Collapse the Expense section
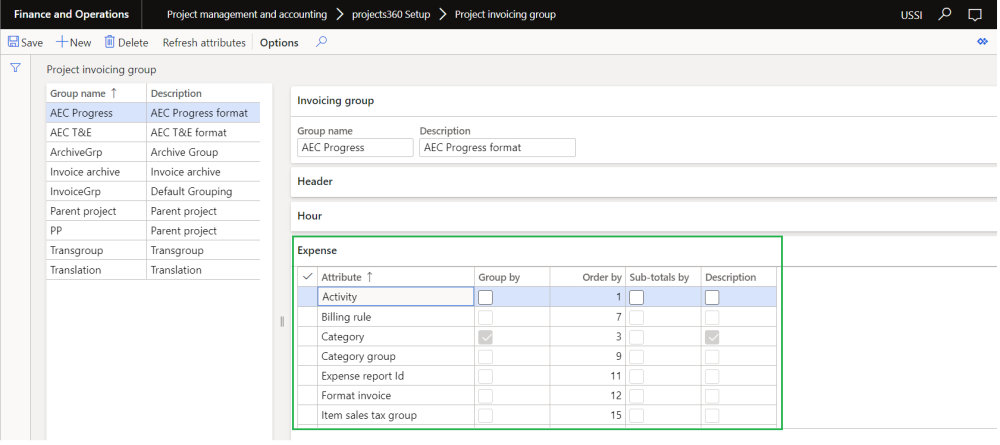 coord(317,250)
